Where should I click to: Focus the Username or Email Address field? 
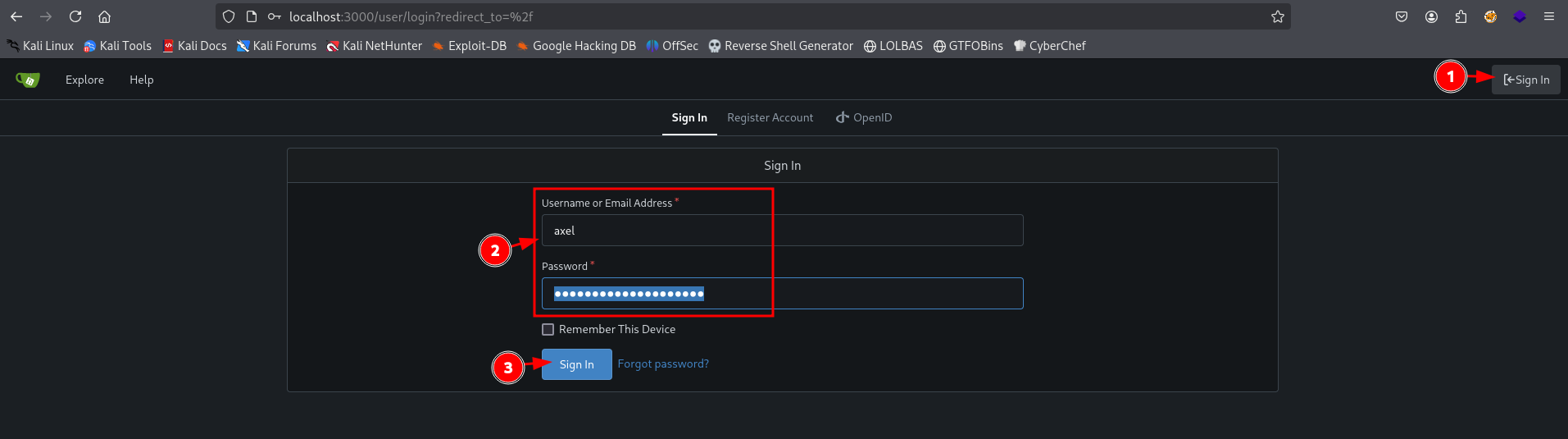pos(782,231)
